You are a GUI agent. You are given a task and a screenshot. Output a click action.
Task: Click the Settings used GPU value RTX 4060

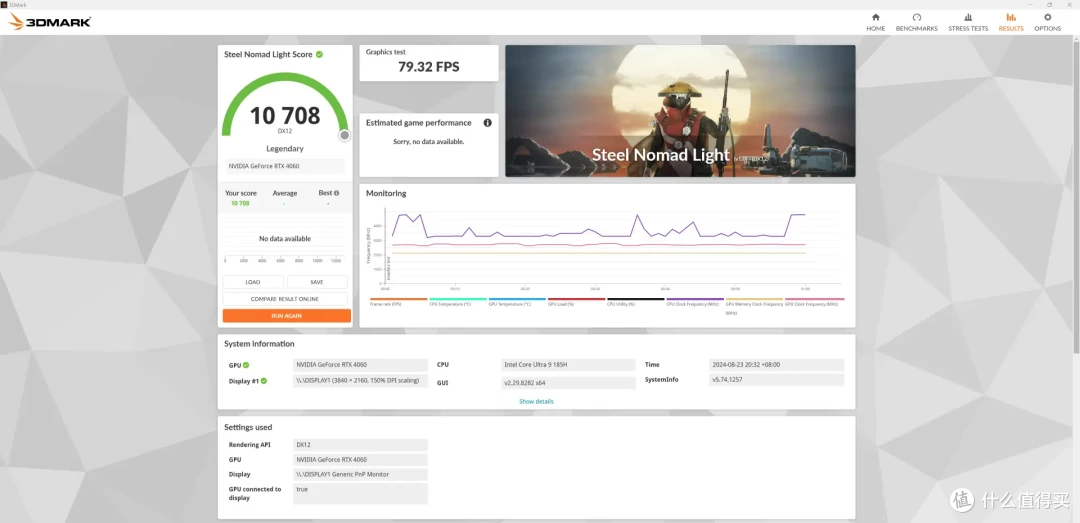360,460
